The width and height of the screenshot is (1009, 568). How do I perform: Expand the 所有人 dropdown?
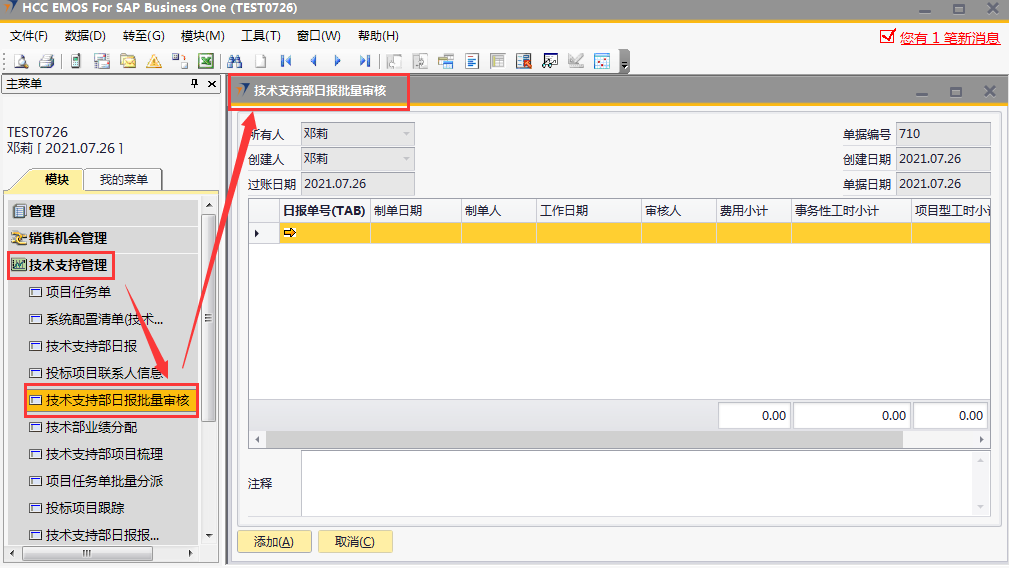pos(406,134)
